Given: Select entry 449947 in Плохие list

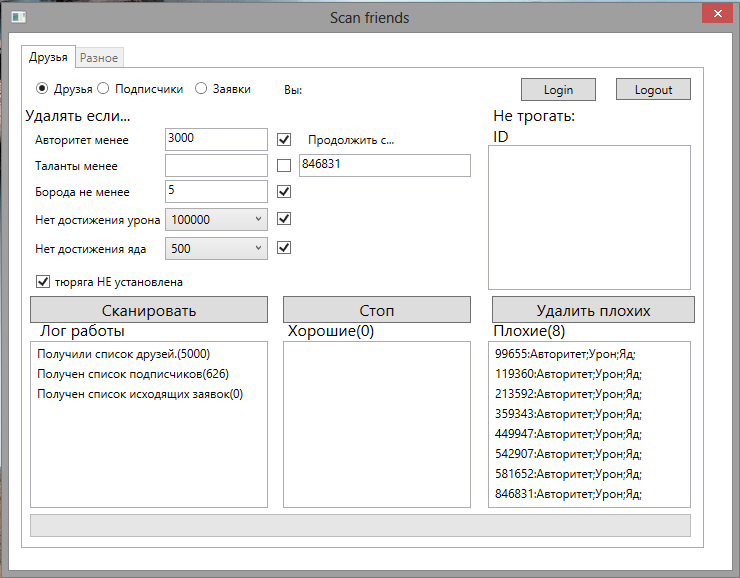Looking at the screenshot, I should pyautogui.click(x=568, y=434).
